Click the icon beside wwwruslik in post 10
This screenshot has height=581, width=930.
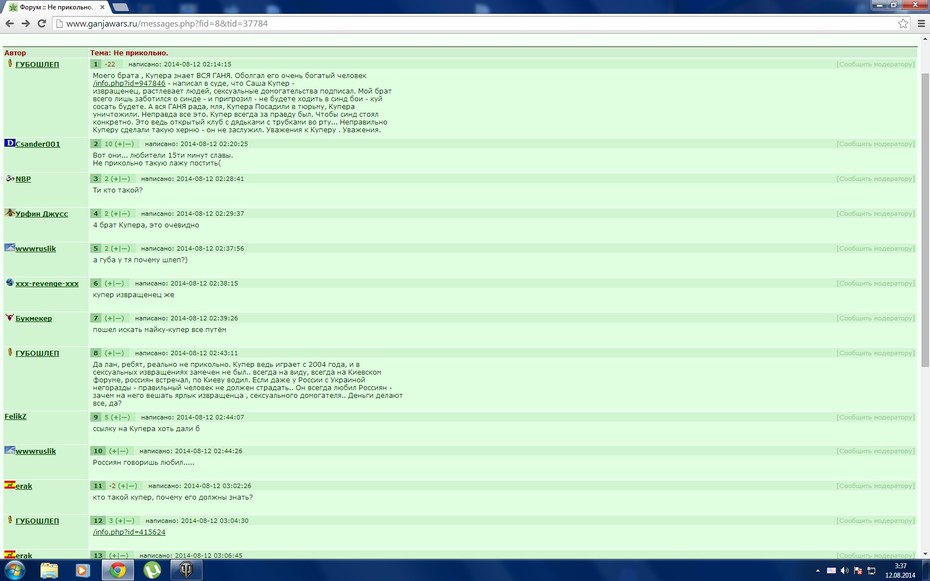click(x=9, y=450)
